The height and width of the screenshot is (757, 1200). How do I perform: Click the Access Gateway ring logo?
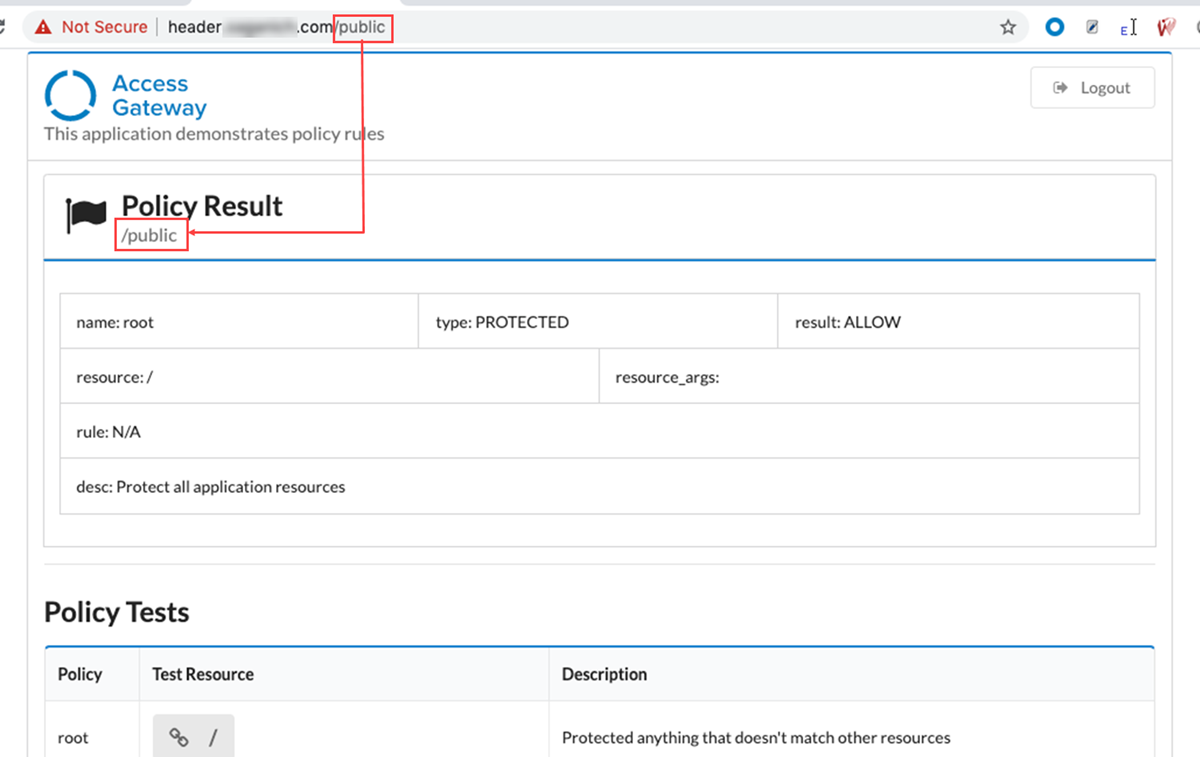[x=70, y=96]
